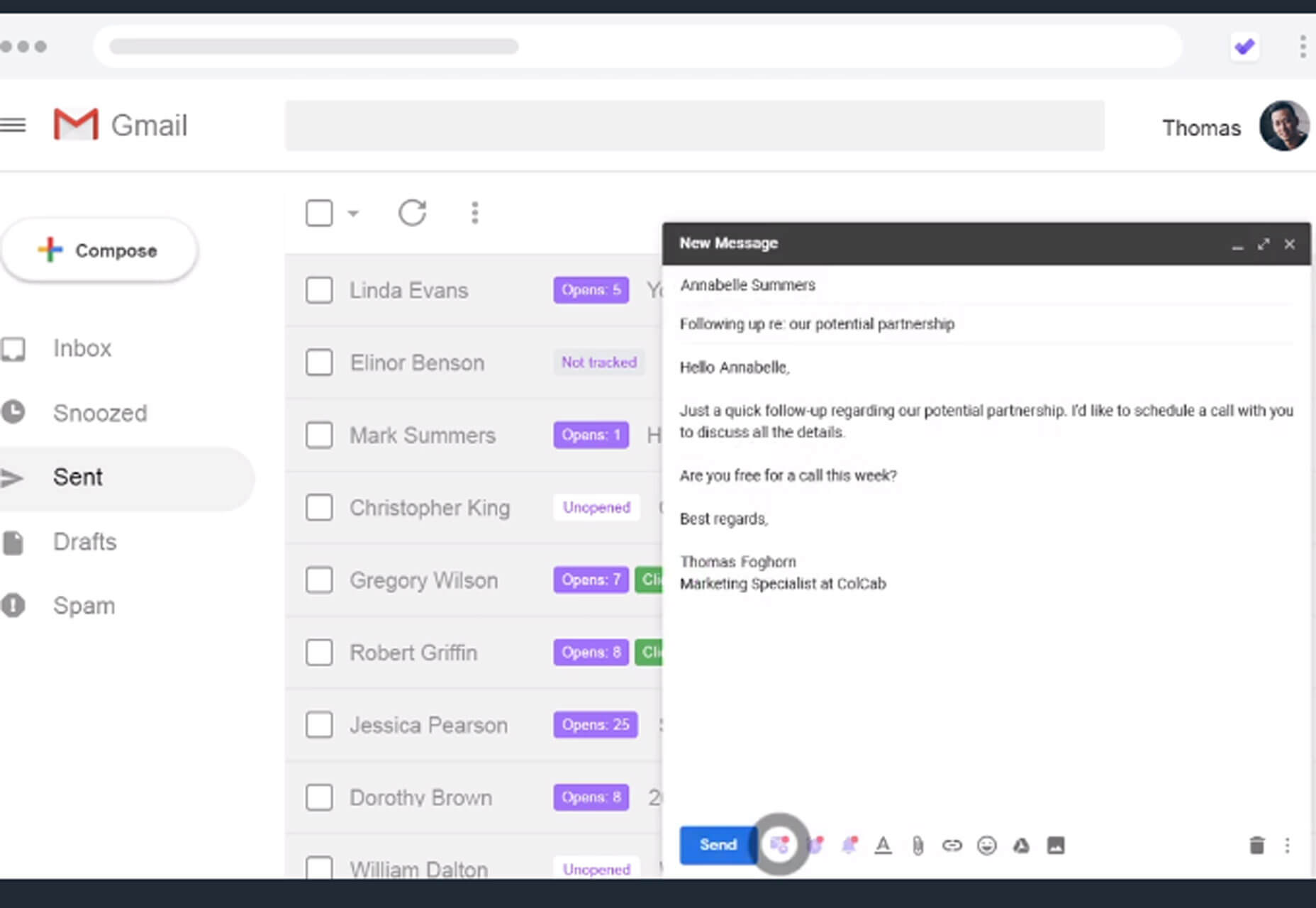Send the new message
The height and width of the screenshot is (908, 1316).
point(718,845)
